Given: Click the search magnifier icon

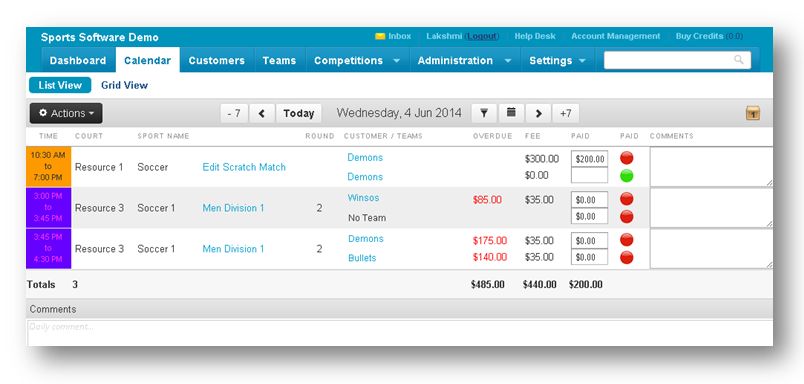Looking at the screenshot, I should (739, 59).
